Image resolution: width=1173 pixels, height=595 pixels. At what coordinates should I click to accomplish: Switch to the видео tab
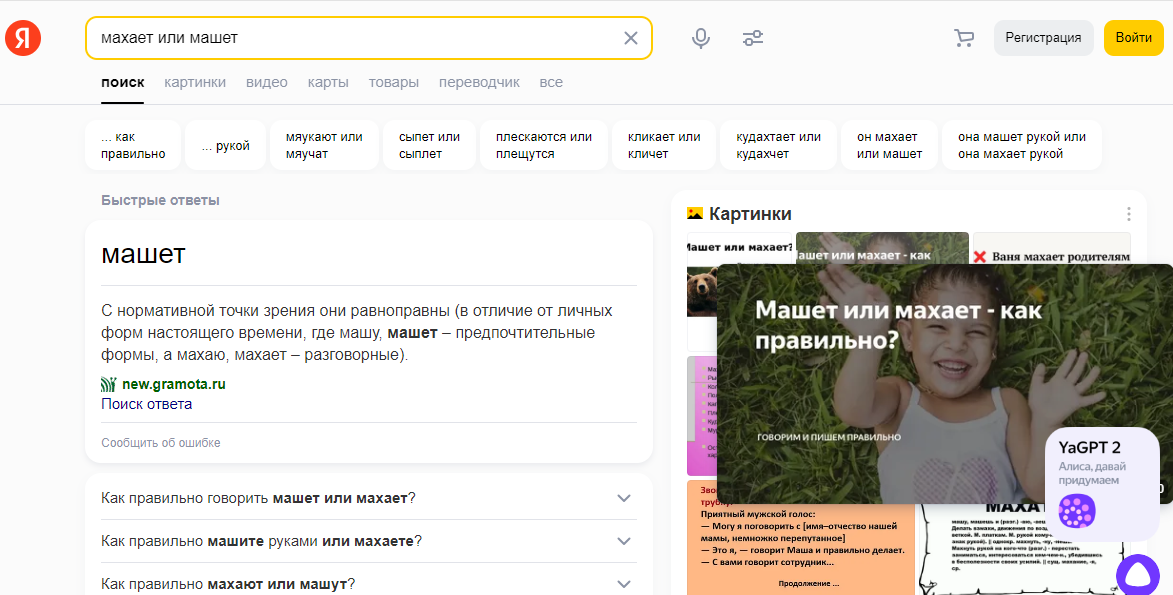[x=267, y=82]
